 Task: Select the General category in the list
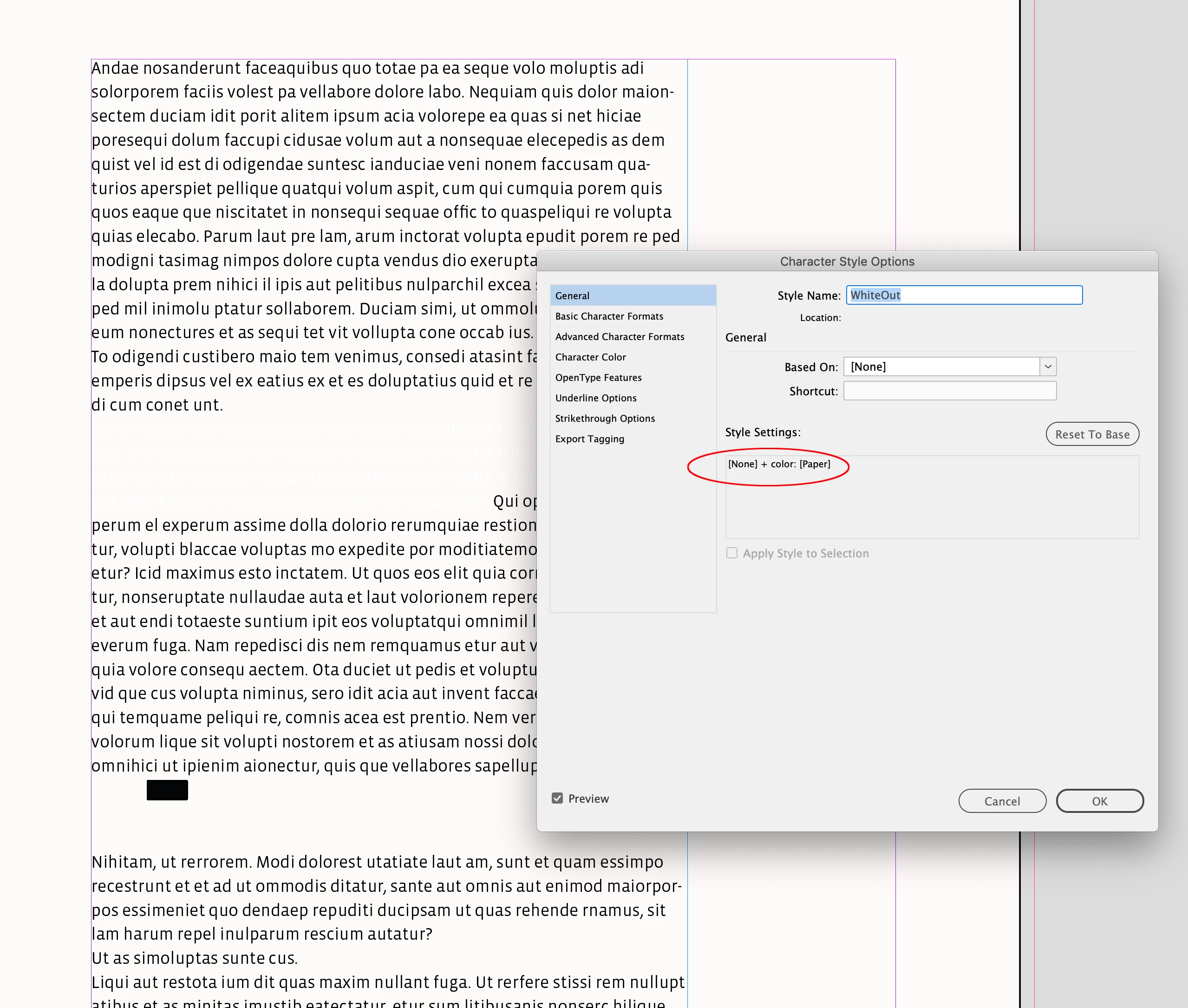click(x=573, y=295)
